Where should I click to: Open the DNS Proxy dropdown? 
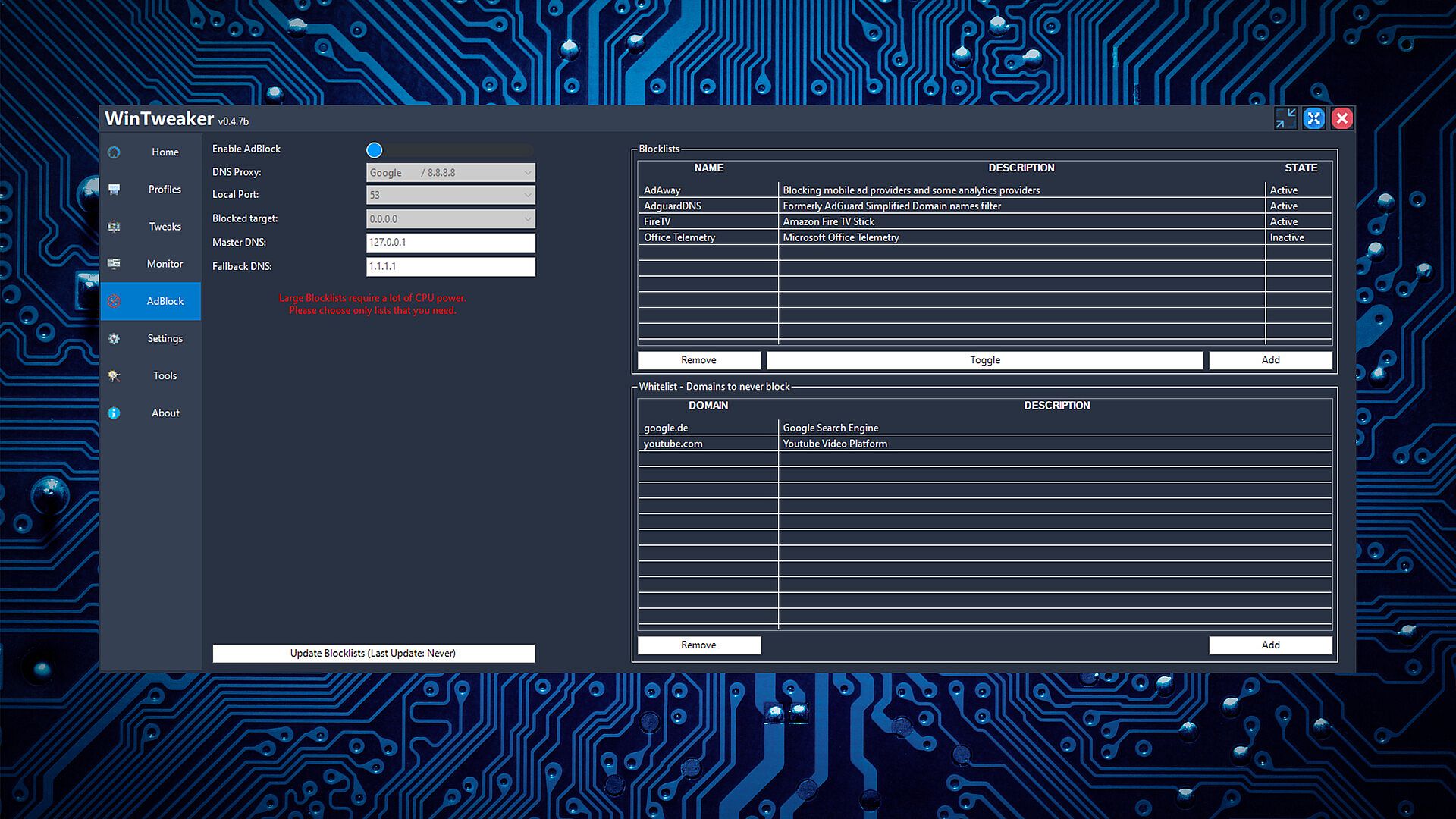(450, 173)
